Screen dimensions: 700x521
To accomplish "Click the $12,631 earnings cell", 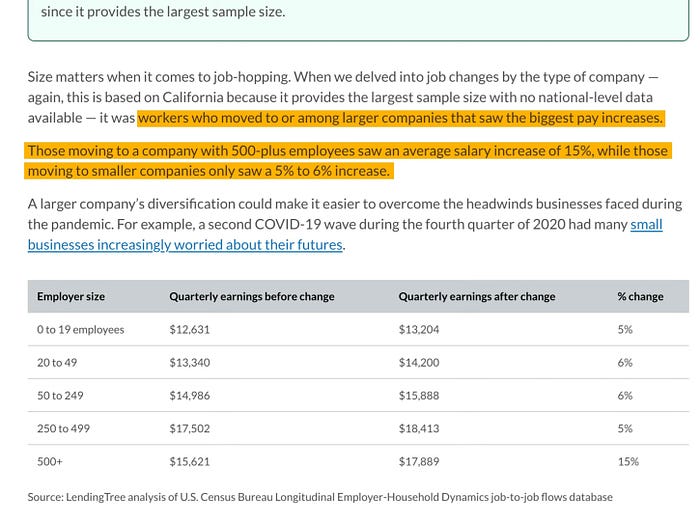I will [x=190, y=330].
